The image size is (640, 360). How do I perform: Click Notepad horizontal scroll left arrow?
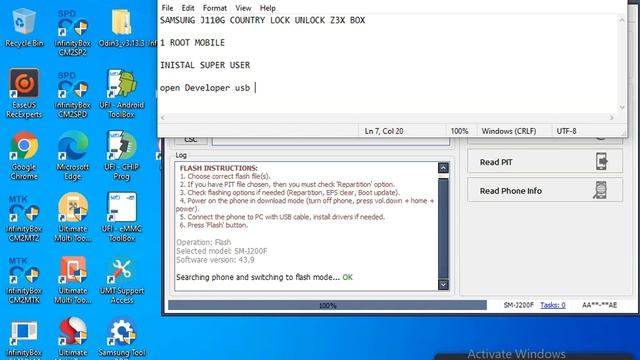click(163, 118)
